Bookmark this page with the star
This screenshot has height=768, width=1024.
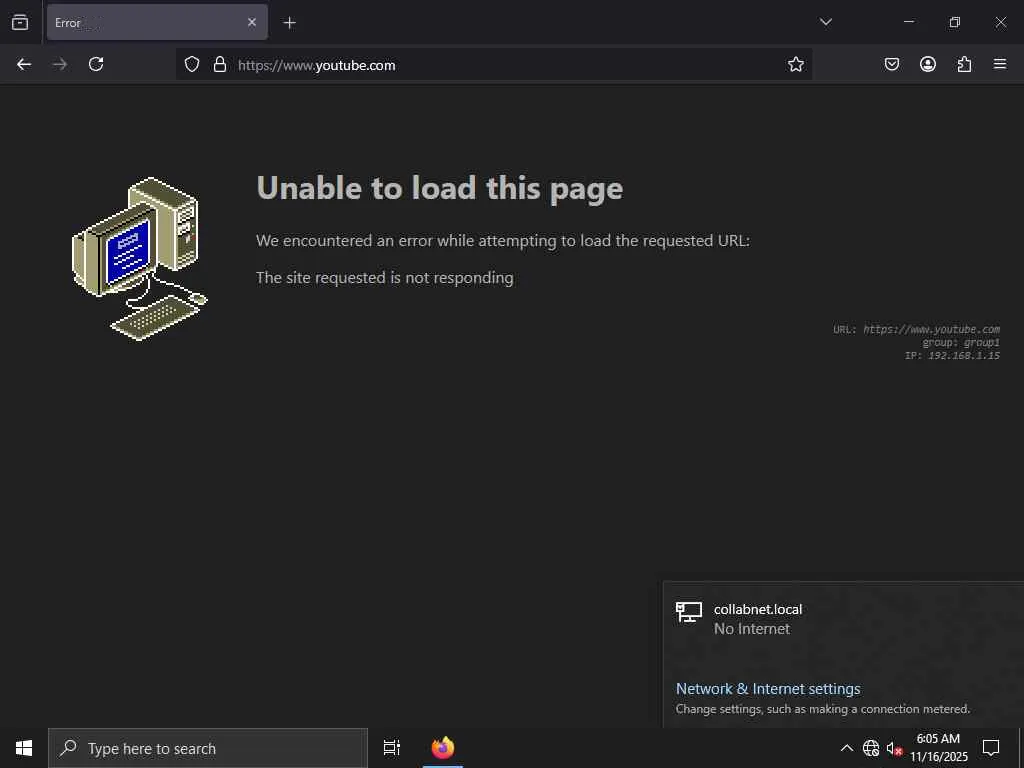point(795,64)
